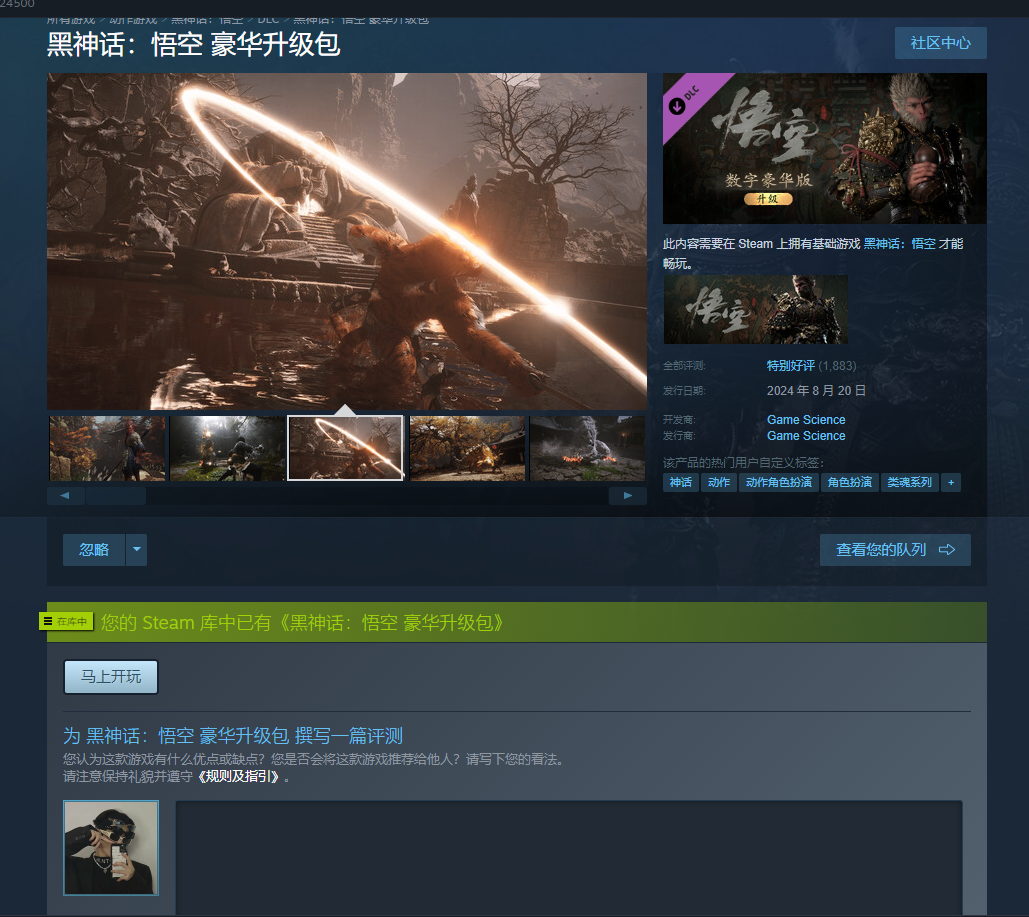Viewport: 1029px width, 917px height.
Task: Click the DLC header capsule image
Action: pos(825,148)
